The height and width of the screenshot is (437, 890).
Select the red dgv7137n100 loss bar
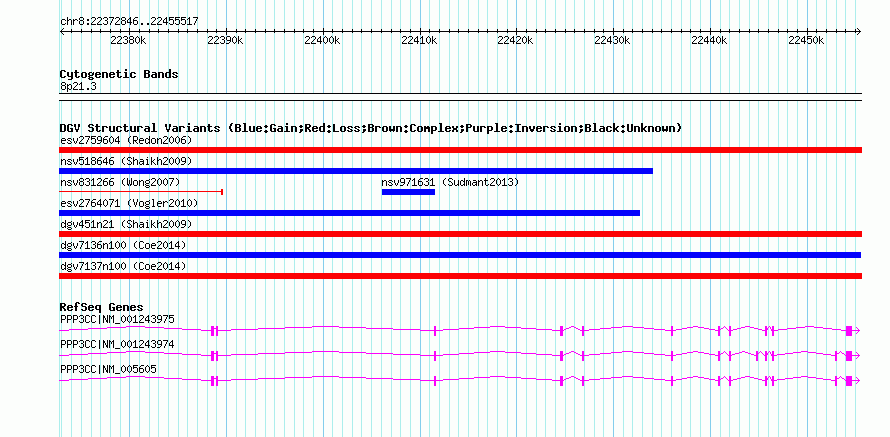tap(460, 276)
